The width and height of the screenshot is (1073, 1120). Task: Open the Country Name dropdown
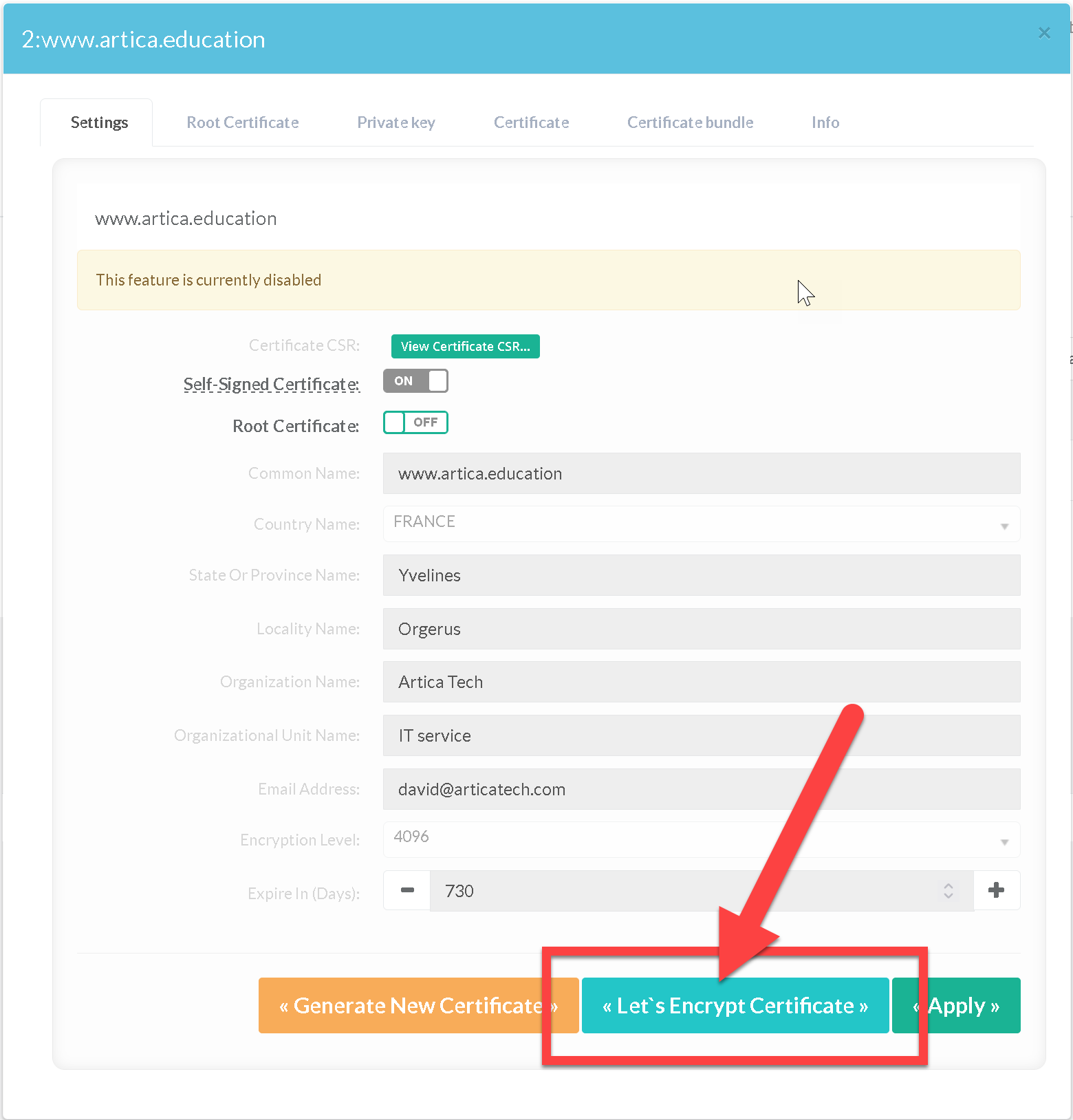point(701,524)
